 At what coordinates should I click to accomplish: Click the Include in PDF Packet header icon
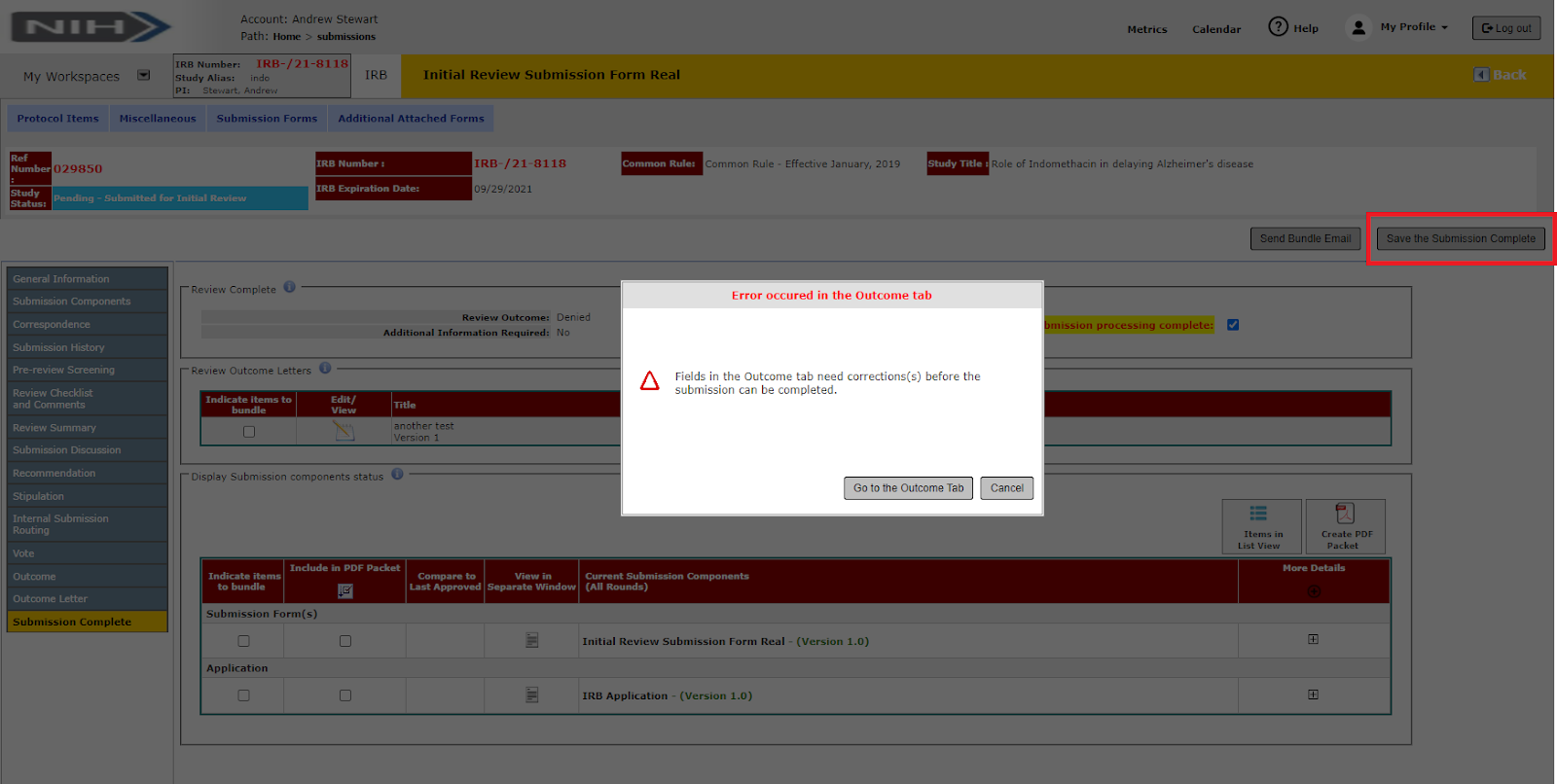pos(345,590)
